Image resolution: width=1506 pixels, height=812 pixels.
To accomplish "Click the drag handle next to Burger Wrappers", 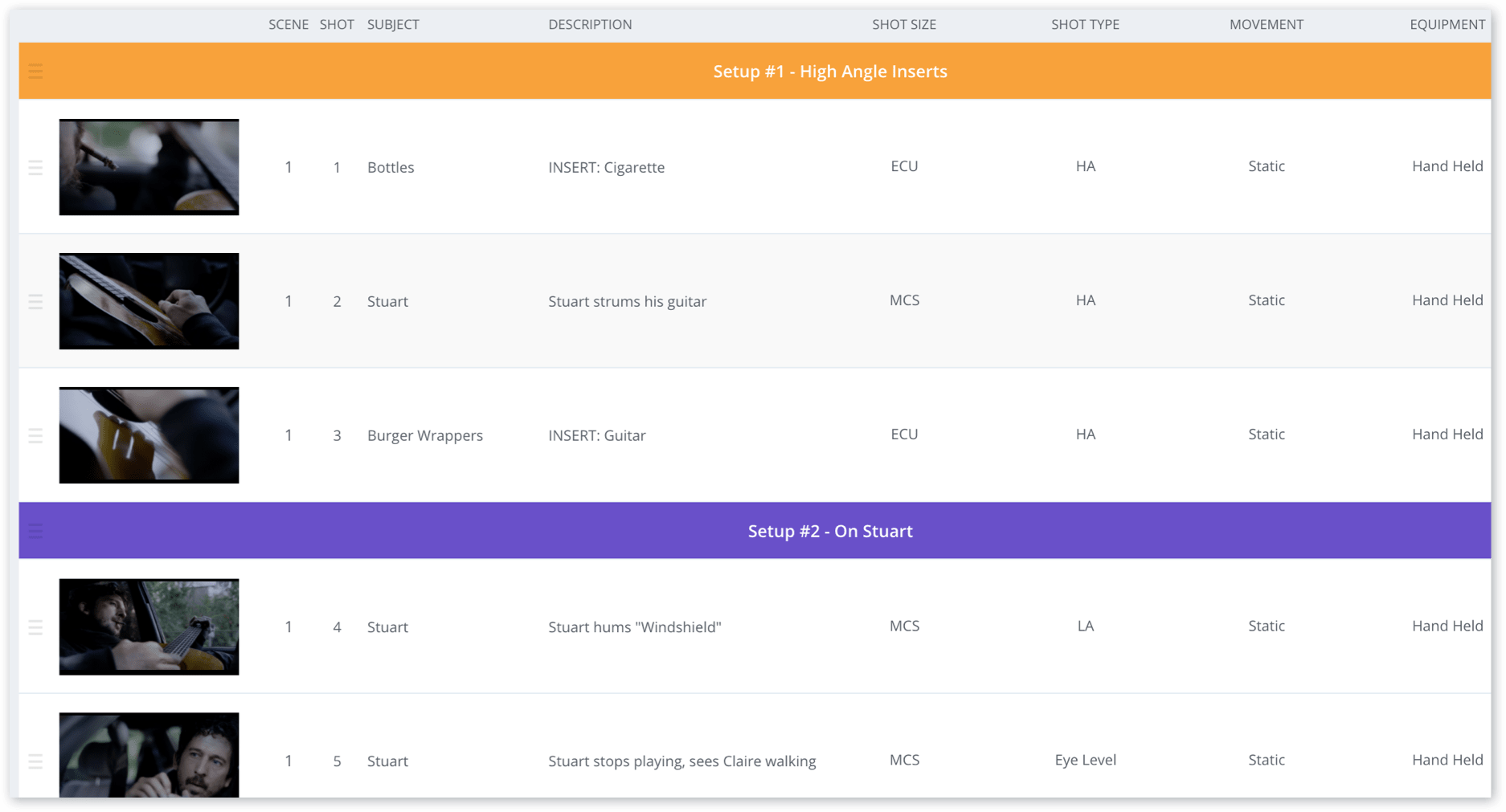I will (x=35, y=435).
